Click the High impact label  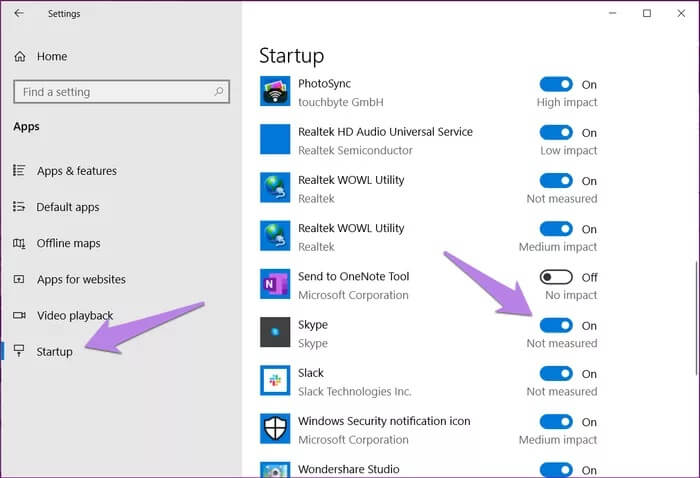coord(567,102)
